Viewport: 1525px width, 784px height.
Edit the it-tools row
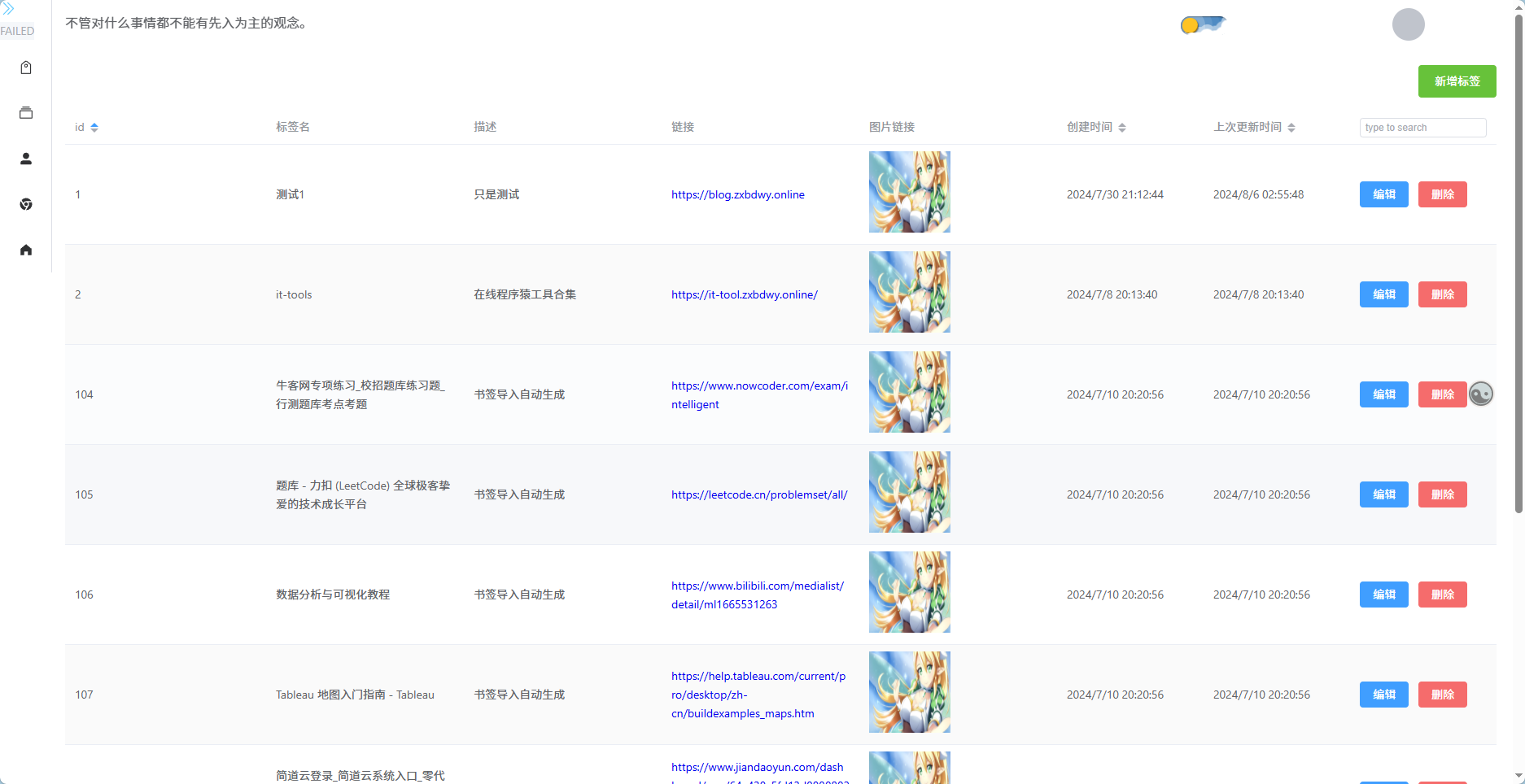point(1383,294)
